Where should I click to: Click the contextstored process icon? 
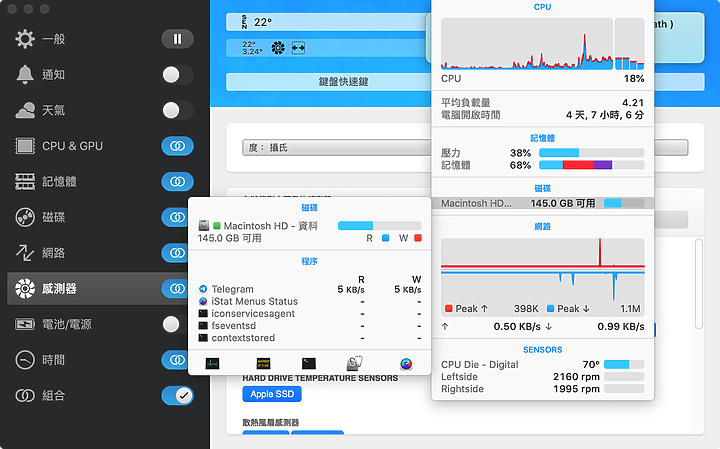[203, 338]
